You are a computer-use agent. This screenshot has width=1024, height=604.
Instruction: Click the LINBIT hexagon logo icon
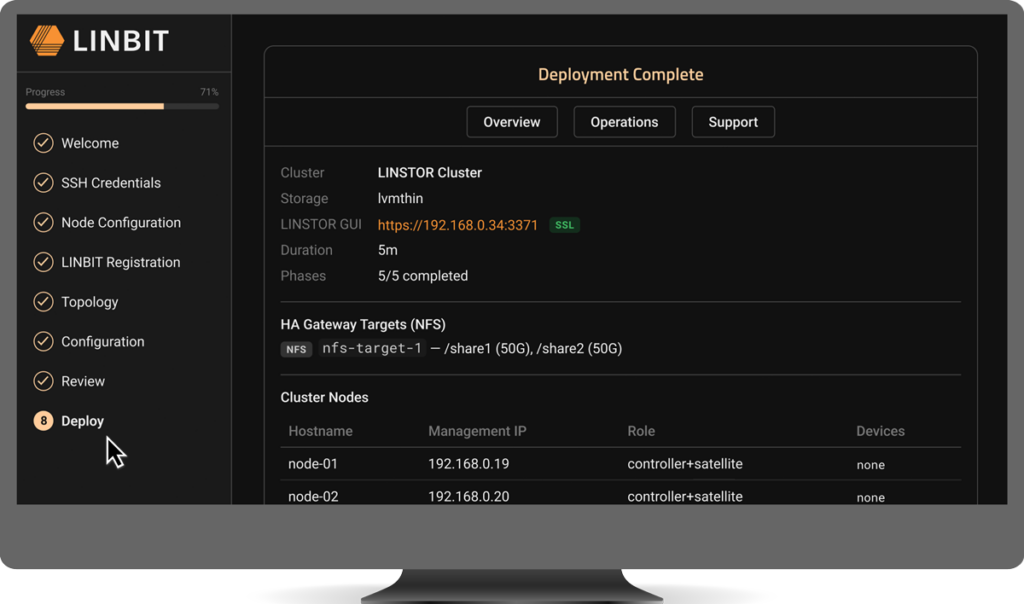coord(47,40)
